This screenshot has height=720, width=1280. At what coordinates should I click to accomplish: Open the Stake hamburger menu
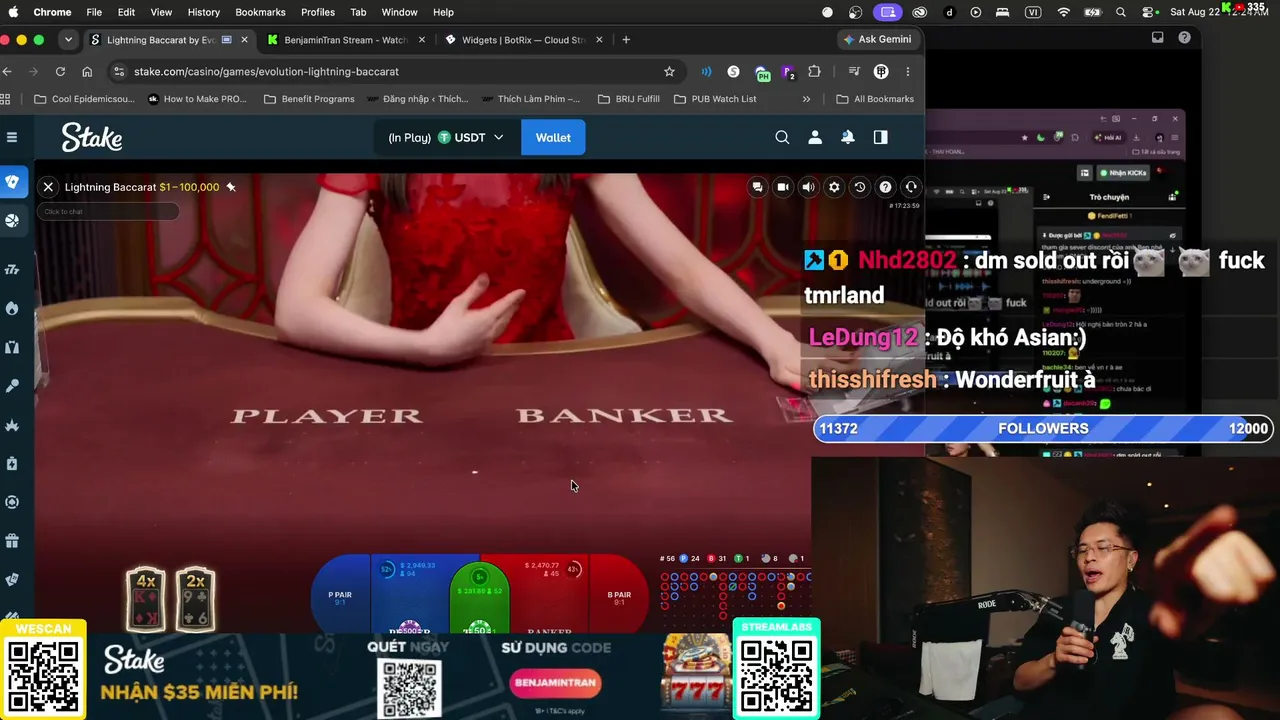[x=12, y=137]
